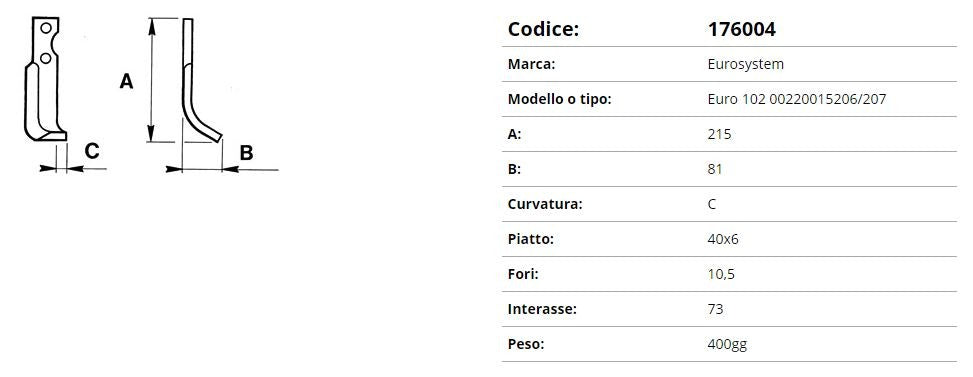Screen dimensions: 973x377
Task: Select product code 176004
Action: tap(742, 29)
